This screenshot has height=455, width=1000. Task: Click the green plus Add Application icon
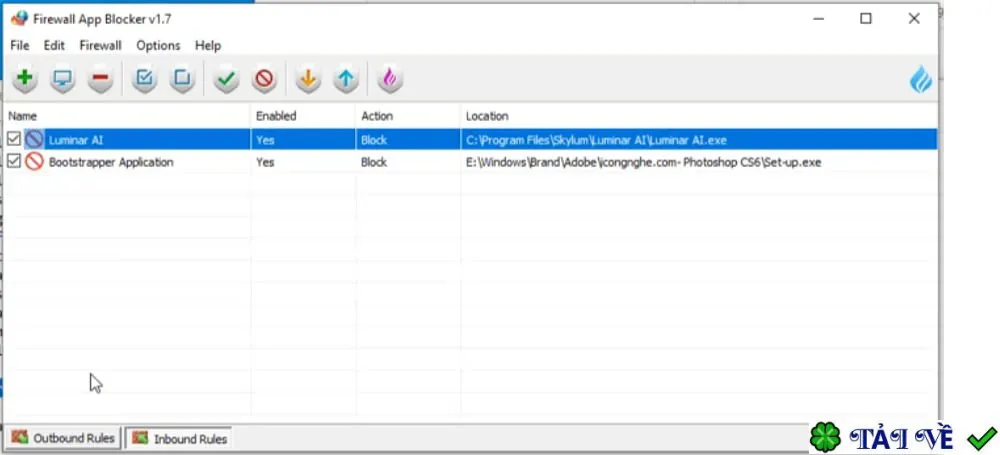click(25, 79)
